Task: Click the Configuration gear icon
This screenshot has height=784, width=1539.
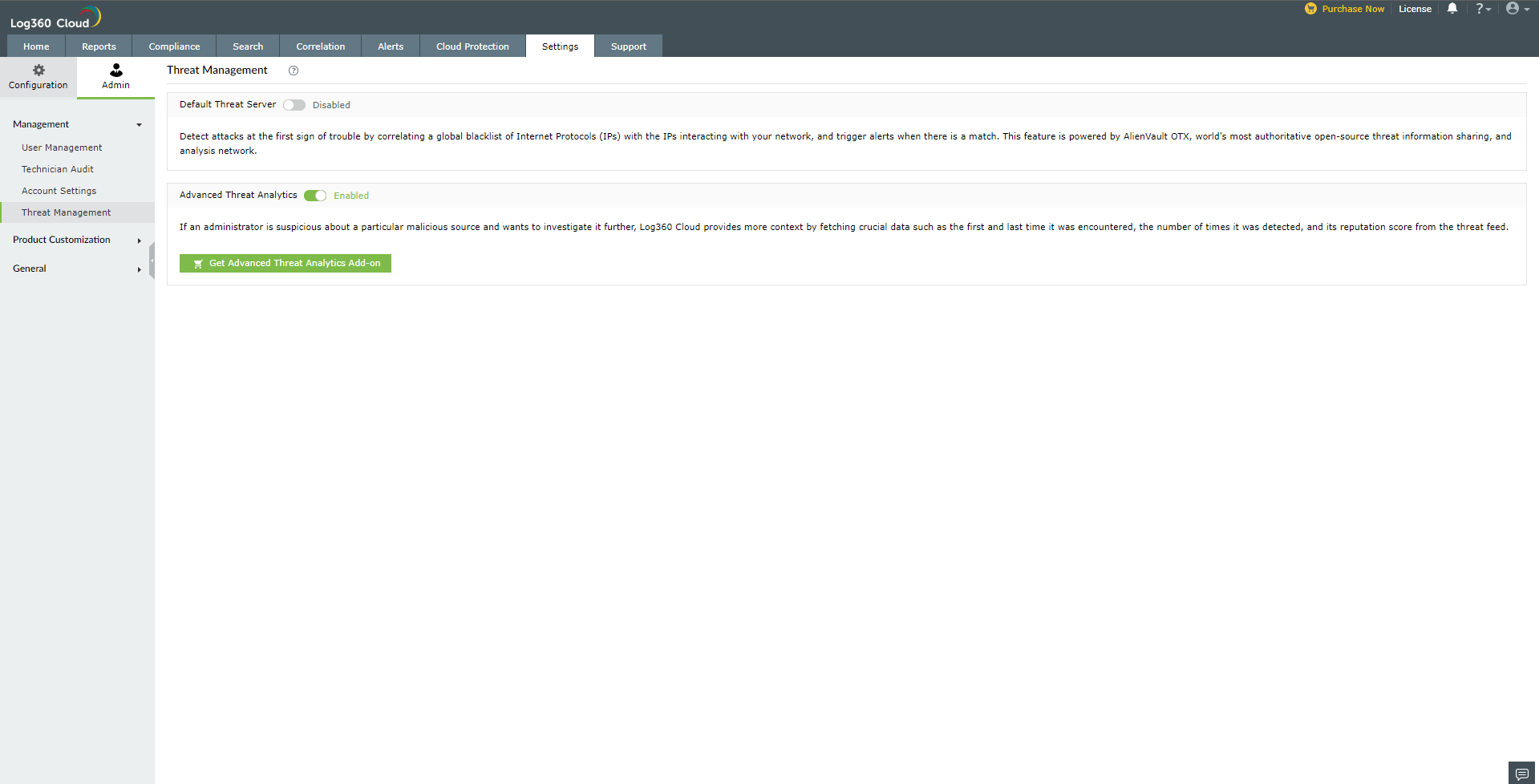Action: pos(38,71)
